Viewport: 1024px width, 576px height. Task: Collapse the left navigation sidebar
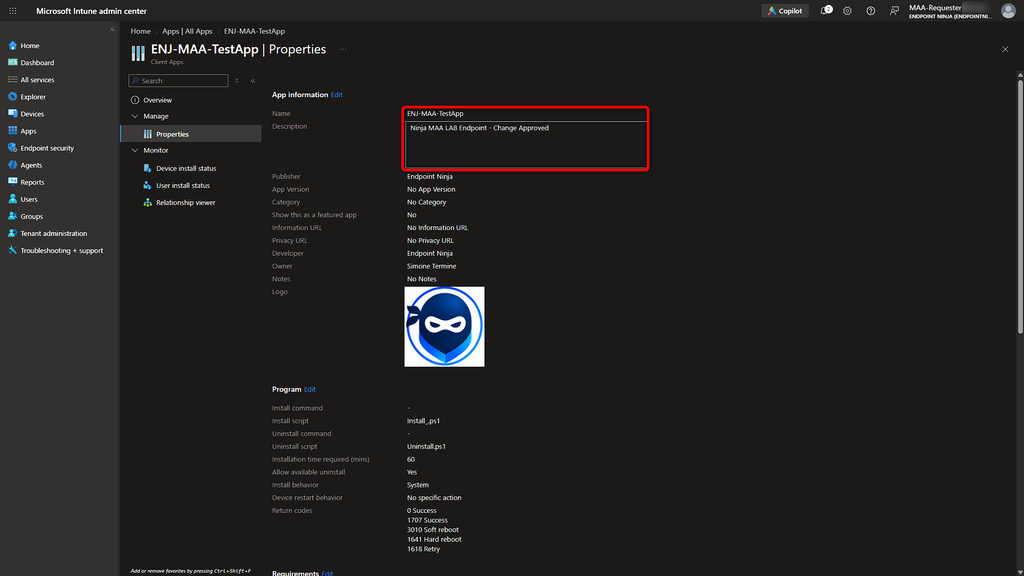(112, 29)
